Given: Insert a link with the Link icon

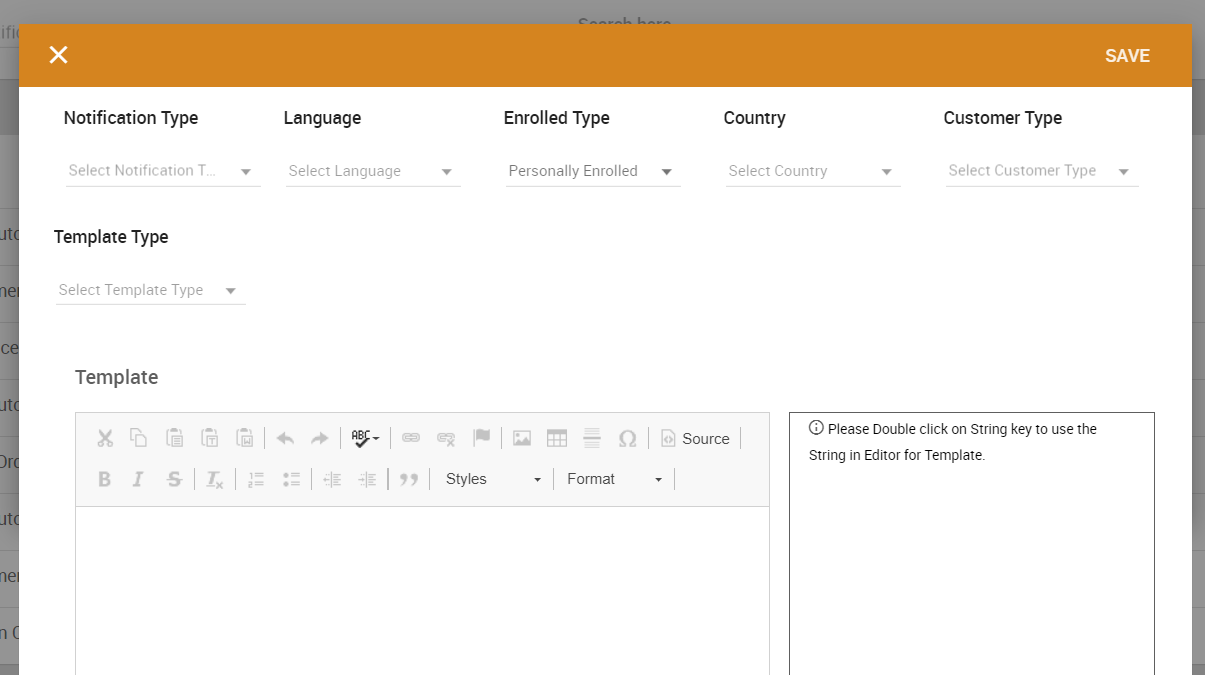Looking at the screenshot, I should click(x=411, y=438).
